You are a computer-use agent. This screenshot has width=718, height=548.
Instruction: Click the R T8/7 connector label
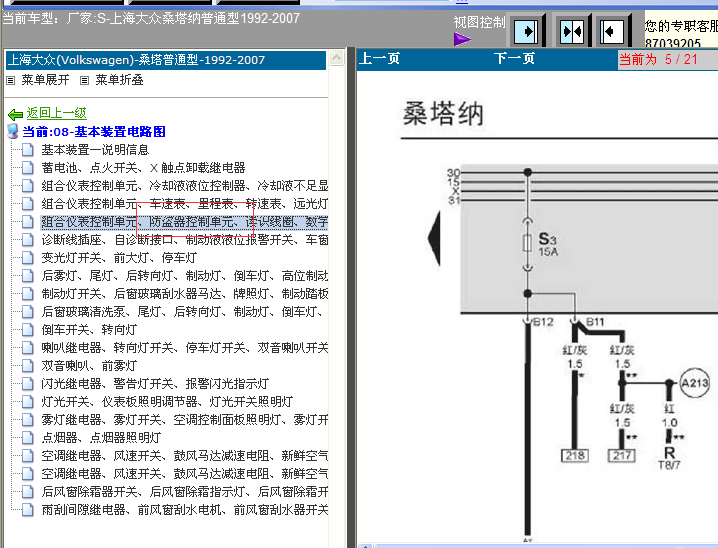[669, 458]
